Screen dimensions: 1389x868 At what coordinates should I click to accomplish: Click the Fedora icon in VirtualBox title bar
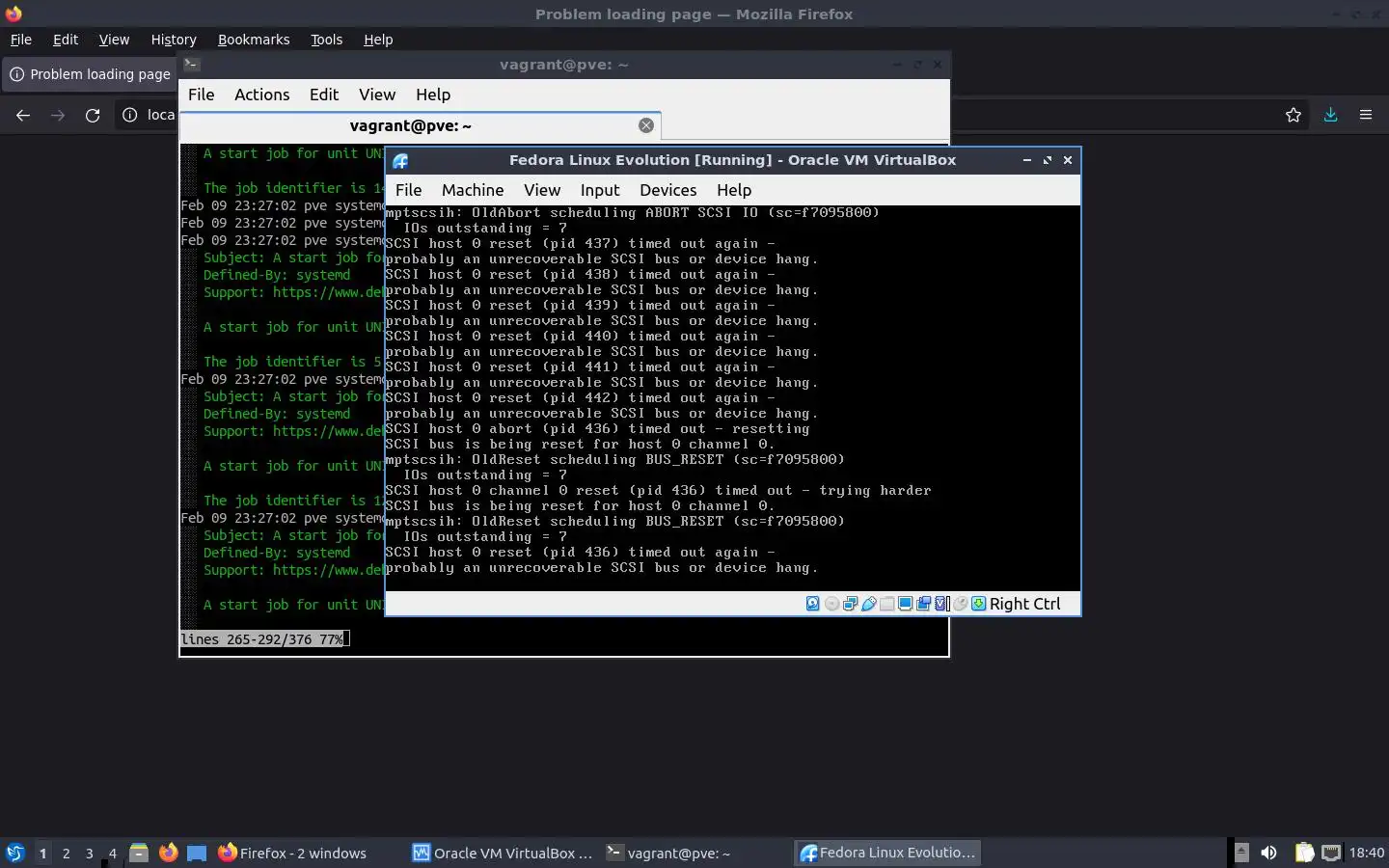click(x=400, y=161)
